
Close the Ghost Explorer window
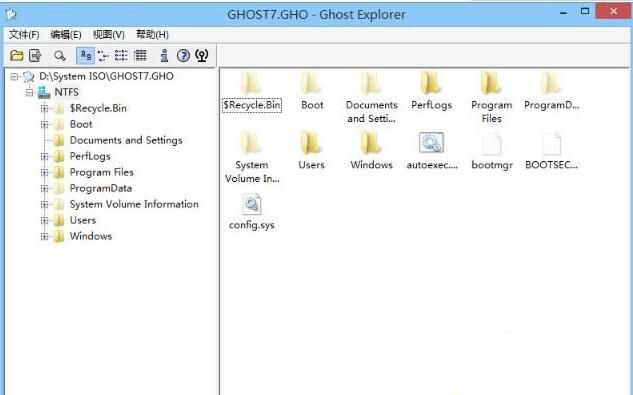[x=613, y=11]
